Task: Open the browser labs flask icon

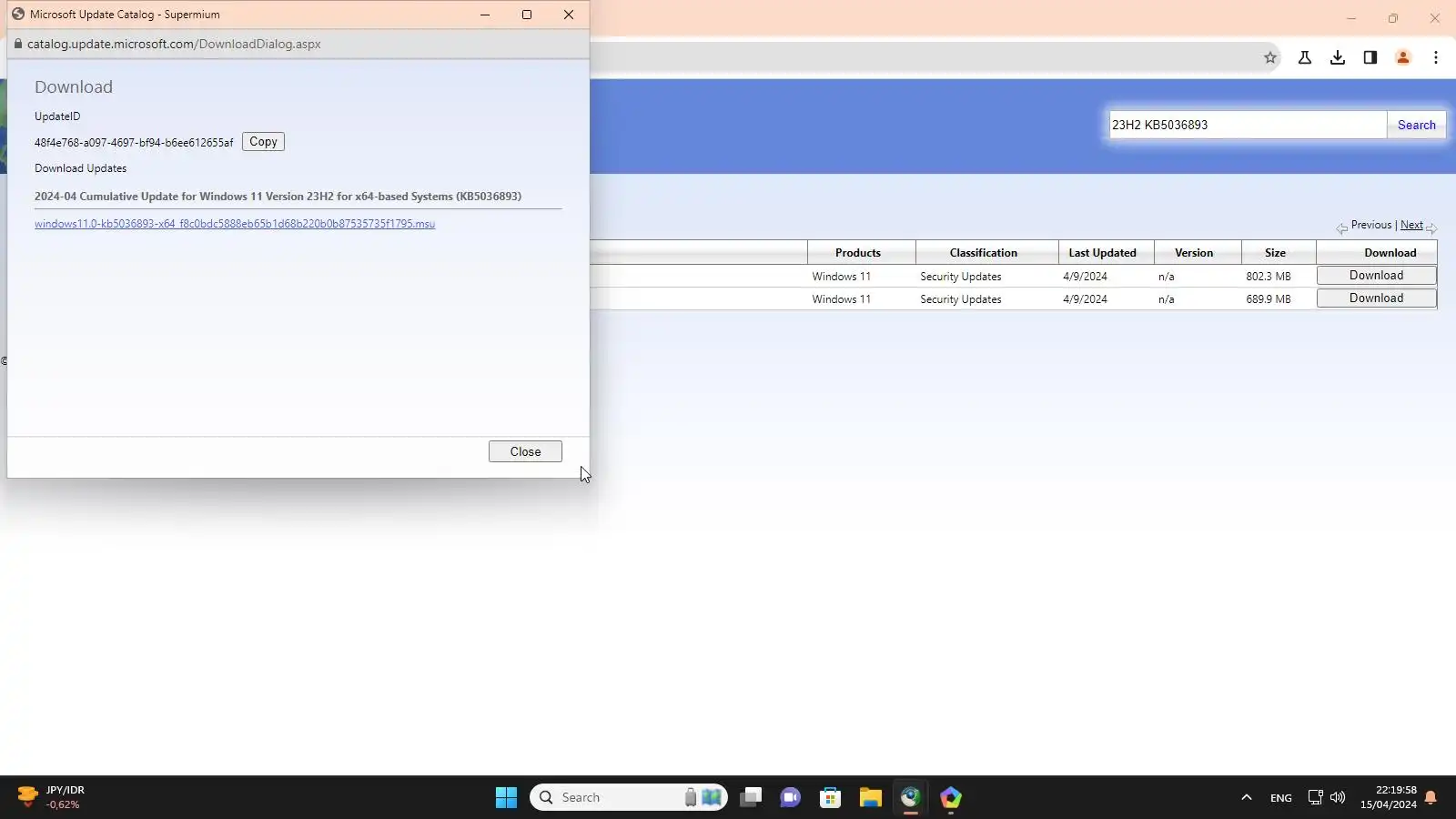Action: (1304, 57)
